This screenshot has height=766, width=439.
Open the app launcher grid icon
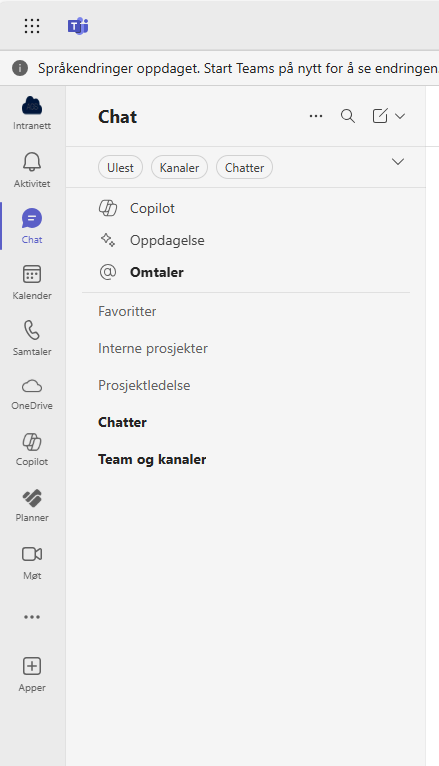[32, 26]
